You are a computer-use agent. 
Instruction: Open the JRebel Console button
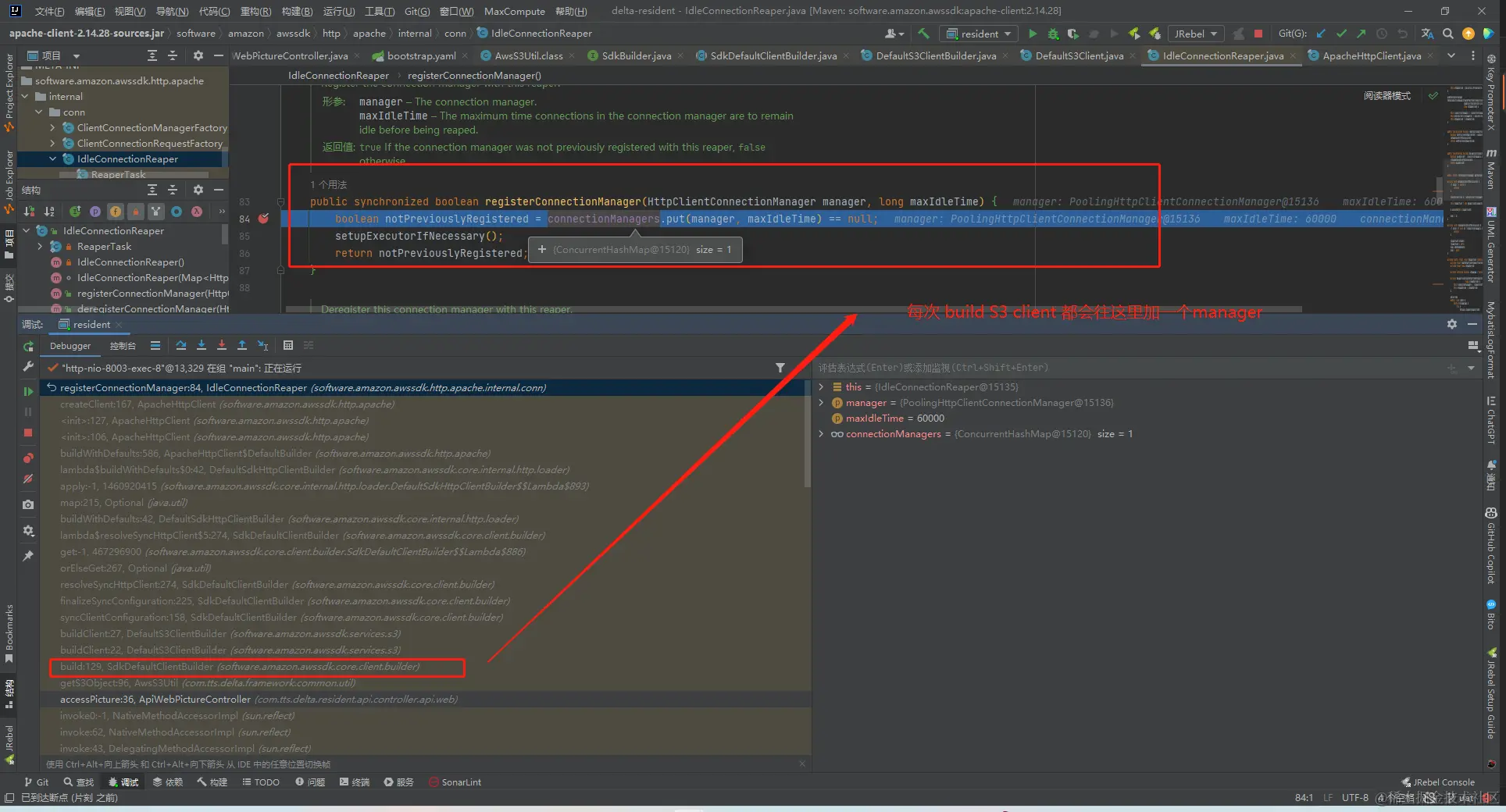click(x=1438, y=782)
